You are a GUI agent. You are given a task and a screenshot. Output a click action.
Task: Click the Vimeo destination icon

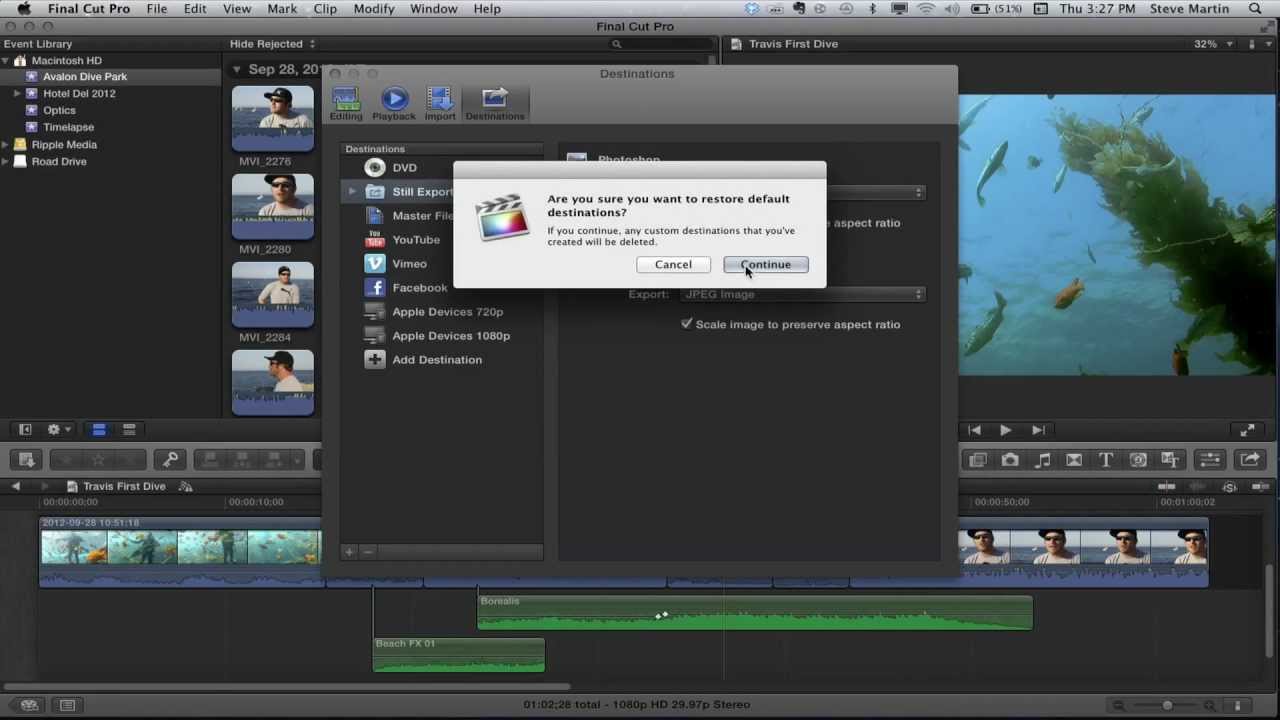(375, 264)
